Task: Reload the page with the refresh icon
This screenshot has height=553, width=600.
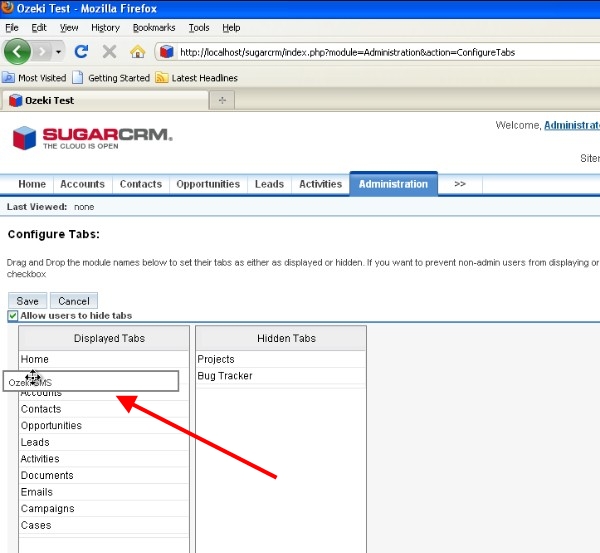Action: (81, 51)
